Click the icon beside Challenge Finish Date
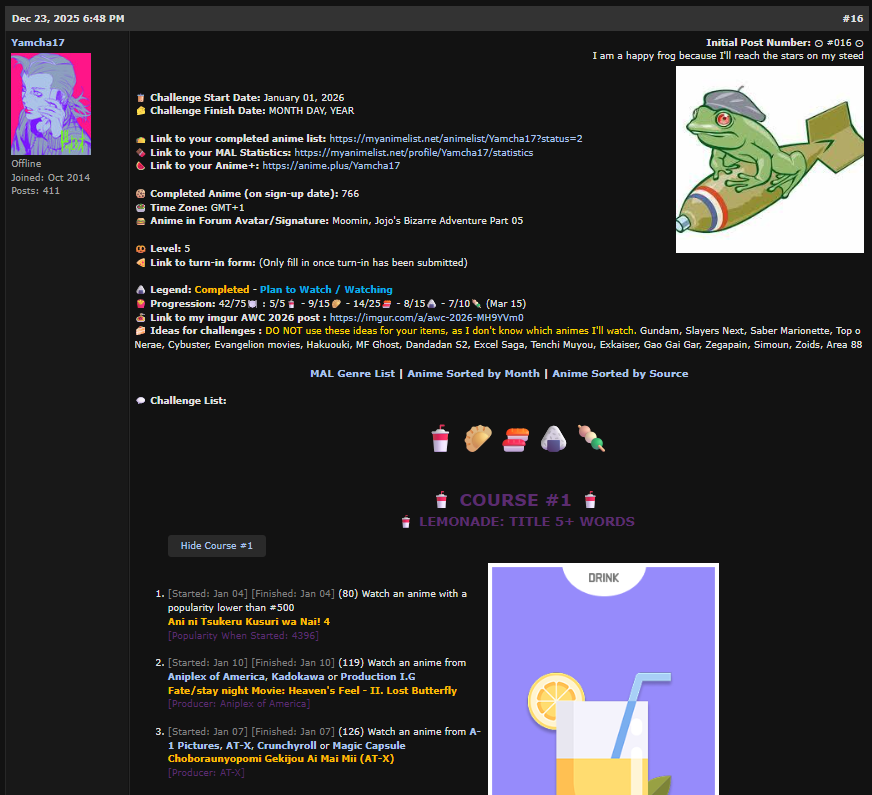Screen dimensions: 872x795 pos(141,111)
